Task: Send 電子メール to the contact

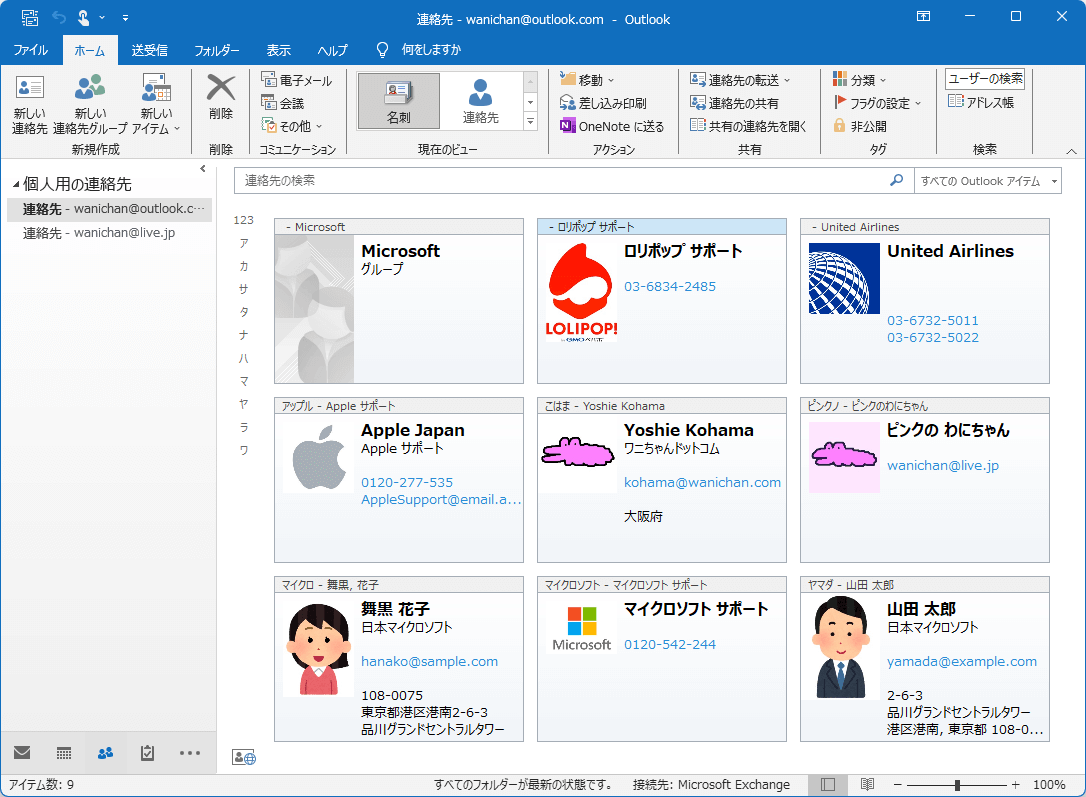Action: tap(296, 80)
